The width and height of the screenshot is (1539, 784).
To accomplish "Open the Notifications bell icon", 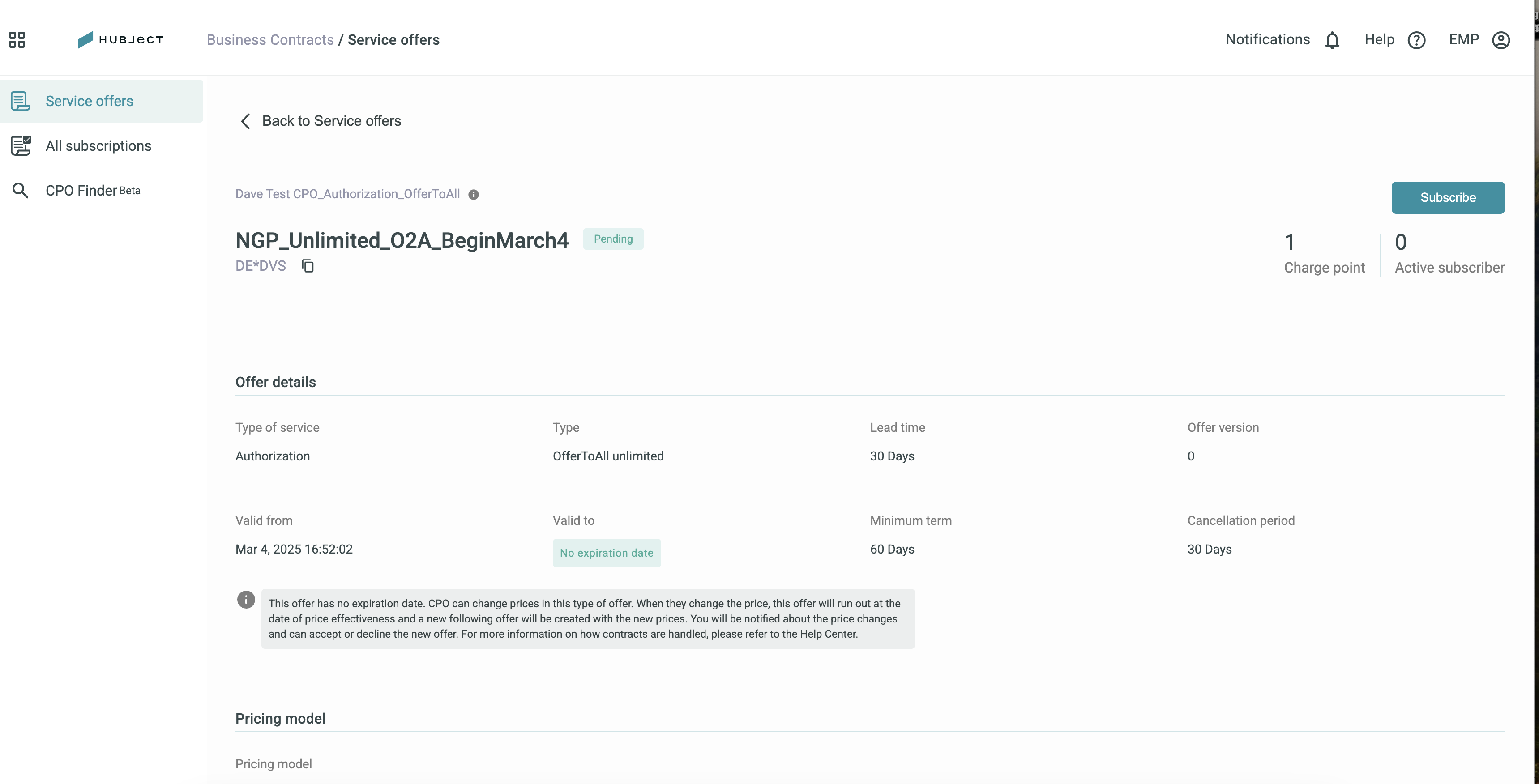I will point(1332,40).
